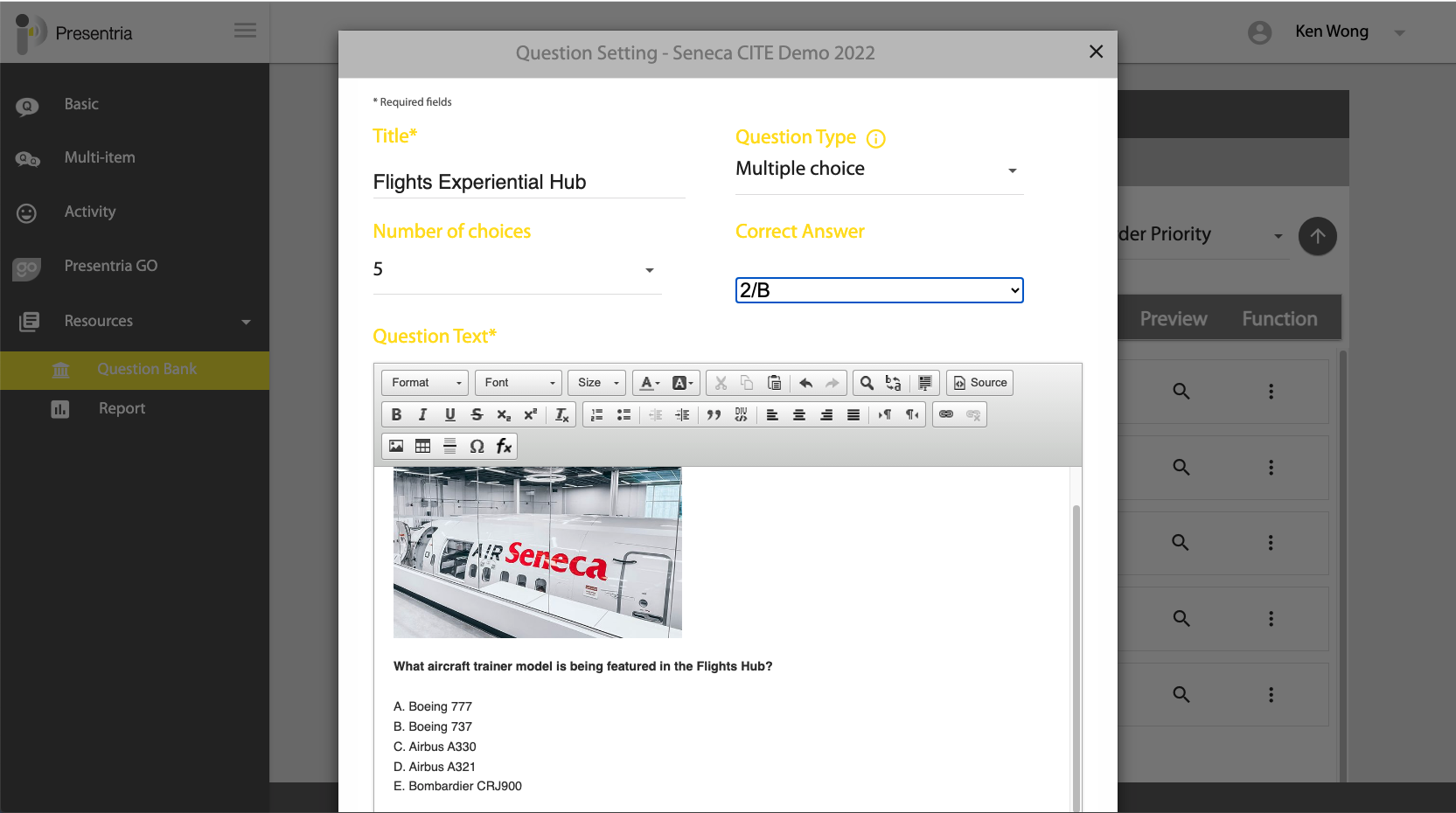The height and width of the screenshot is (813, 1456).
Task: Remove text formatting with the Tx icon
Action: pyautogui.click(x=561, y=414)
